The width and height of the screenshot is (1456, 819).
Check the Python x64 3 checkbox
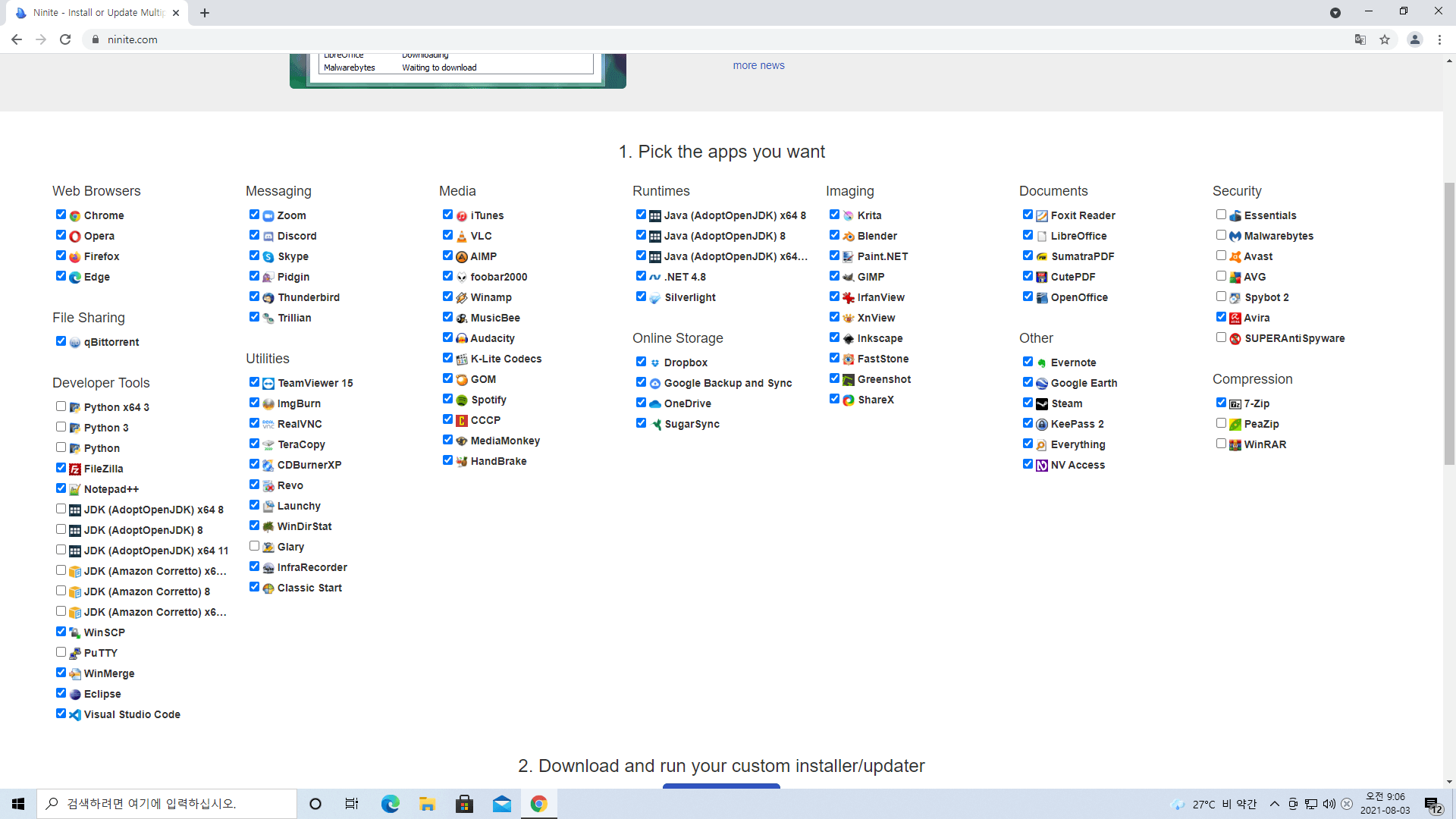(x=61, y=406)
